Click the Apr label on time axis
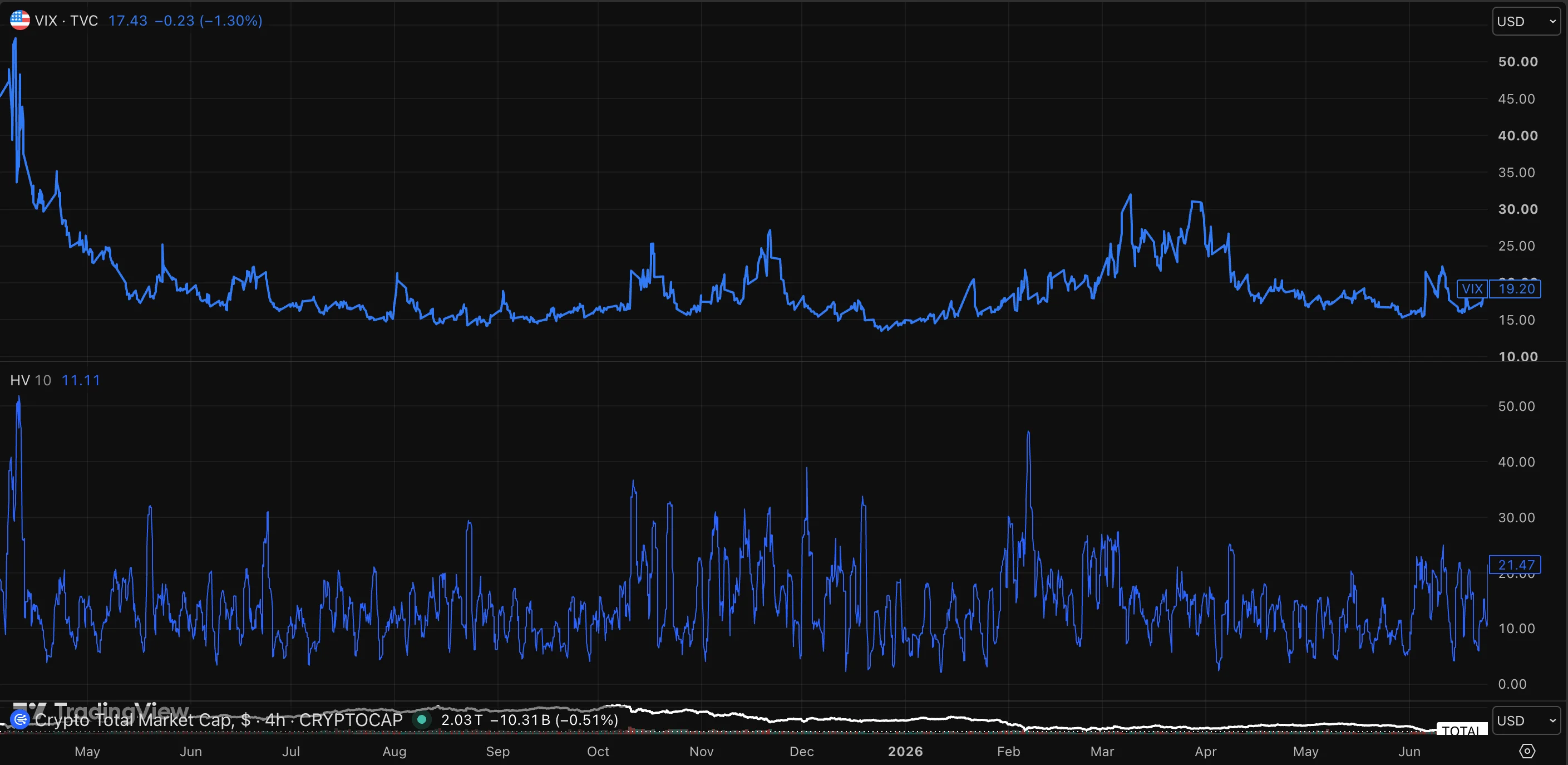The width and height of the screenshot is (1568, 765). coord(1206,751)
